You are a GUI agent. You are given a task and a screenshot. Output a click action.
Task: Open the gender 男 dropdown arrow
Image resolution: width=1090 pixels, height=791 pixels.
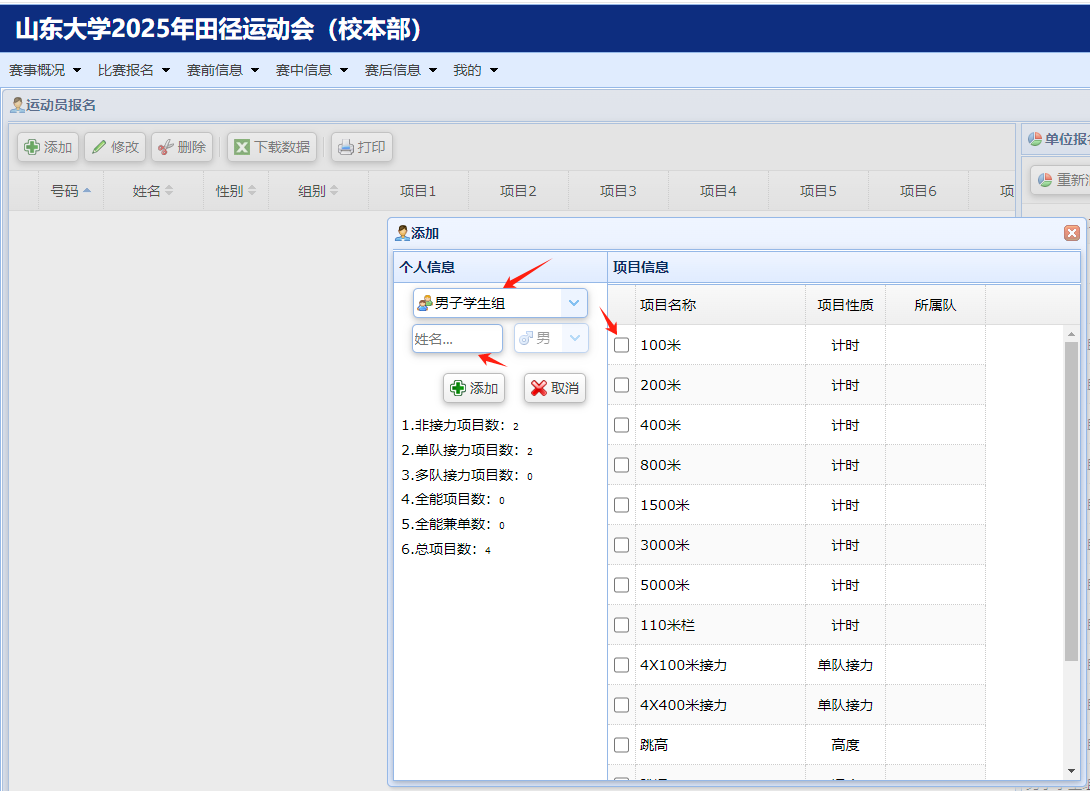(575, 339)
